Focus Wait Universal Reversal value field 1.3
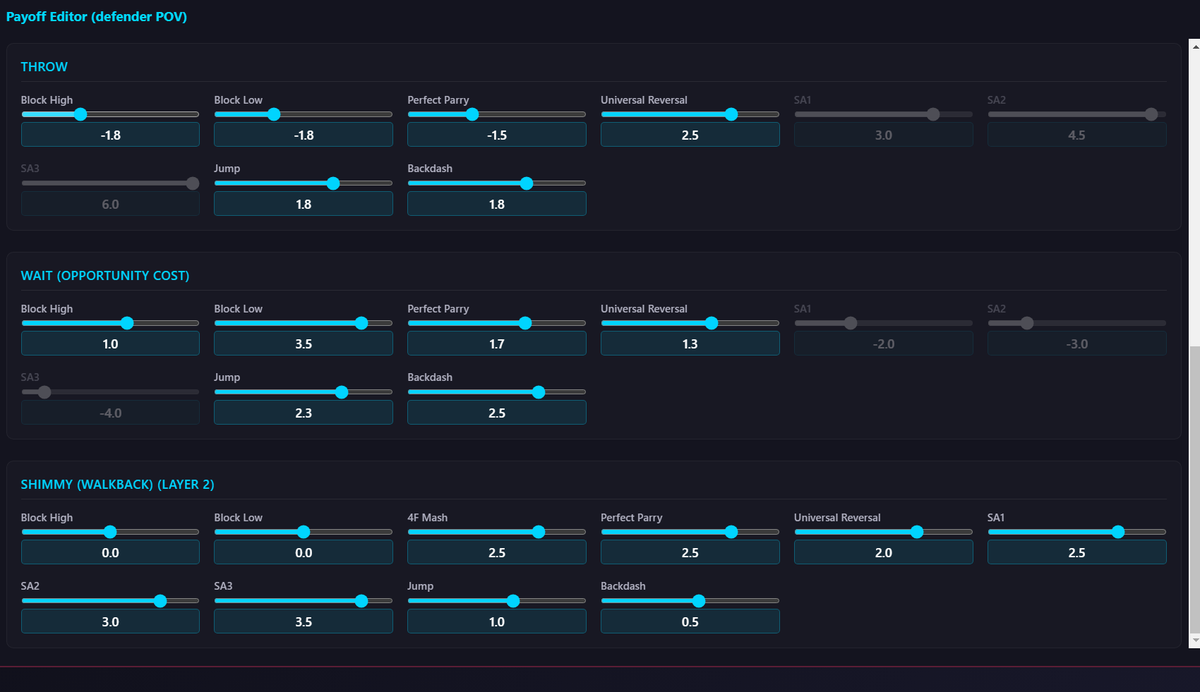1200x692 pixels. tap(690, 344)
